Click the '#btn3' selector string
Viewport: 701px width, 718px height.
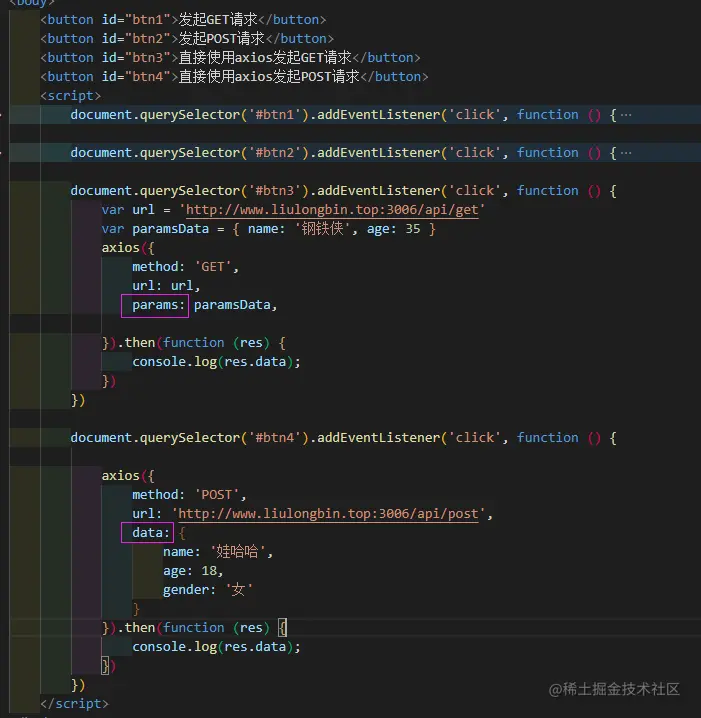pos(278,191)
